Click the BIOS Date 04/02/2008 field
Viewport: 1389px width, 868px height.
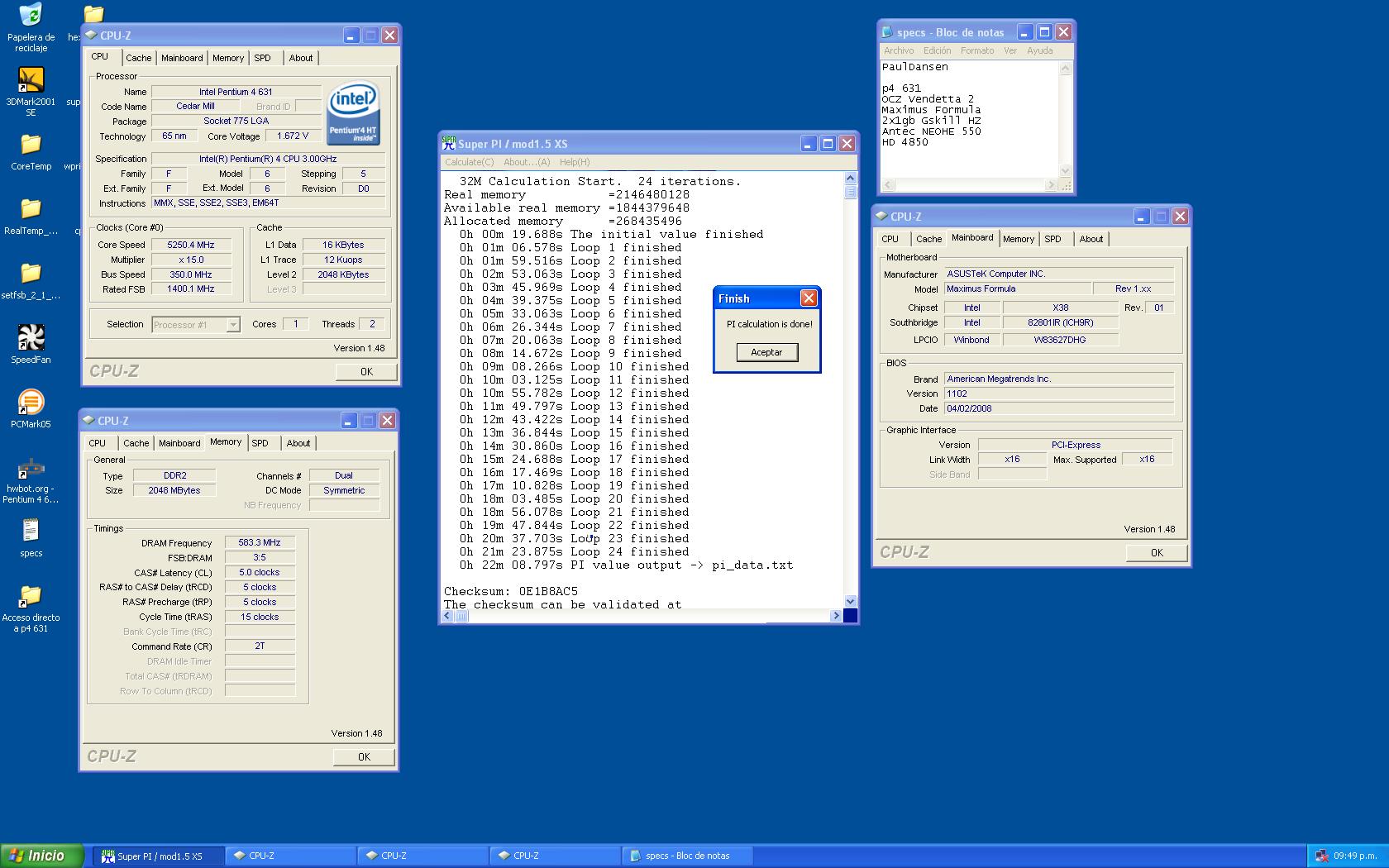1059,408
